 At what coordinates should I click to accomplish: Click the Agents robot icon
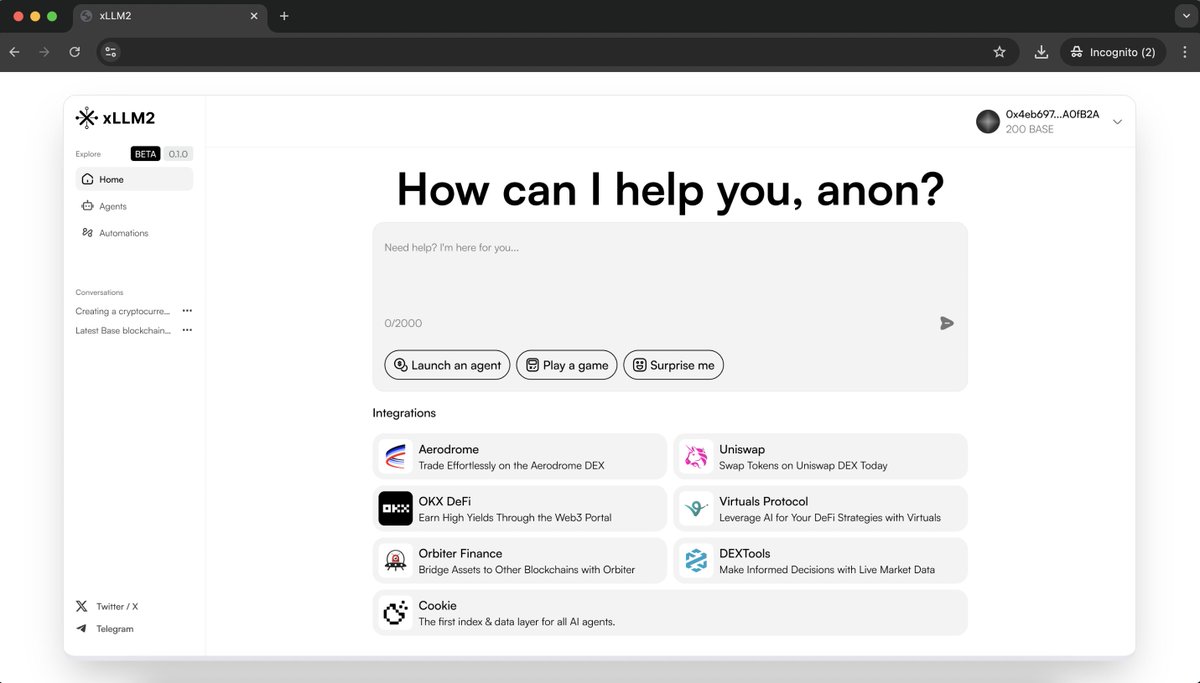pos(88,206)
